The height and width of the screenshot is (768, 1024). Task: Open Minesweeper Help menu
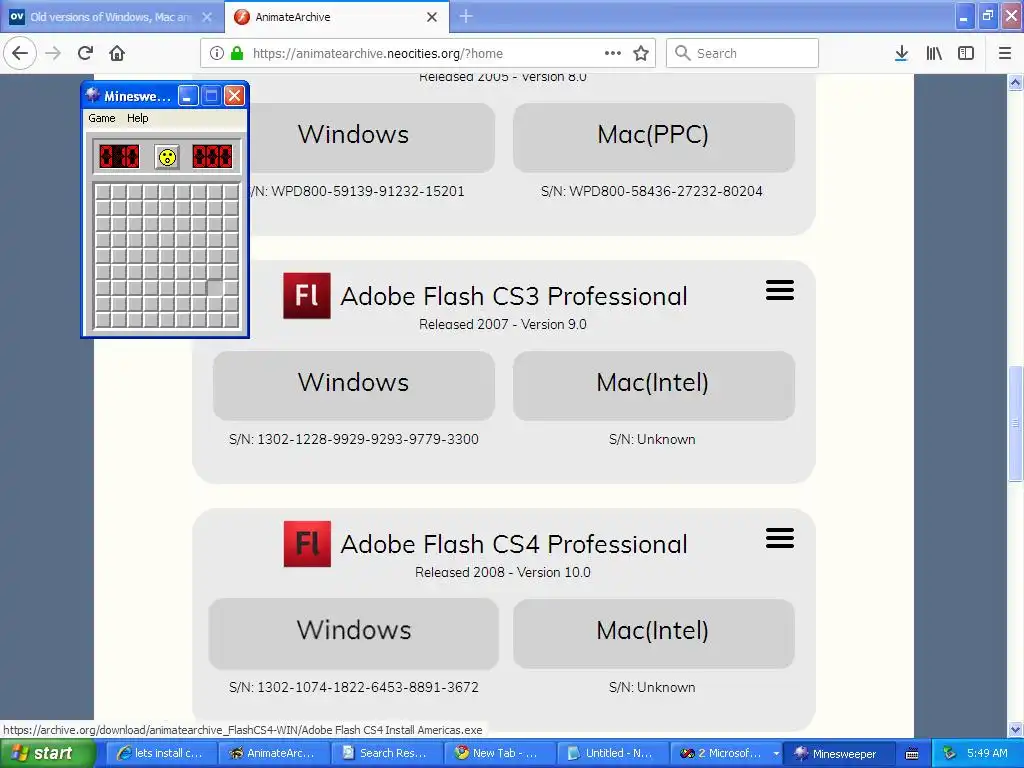point(137,118)
